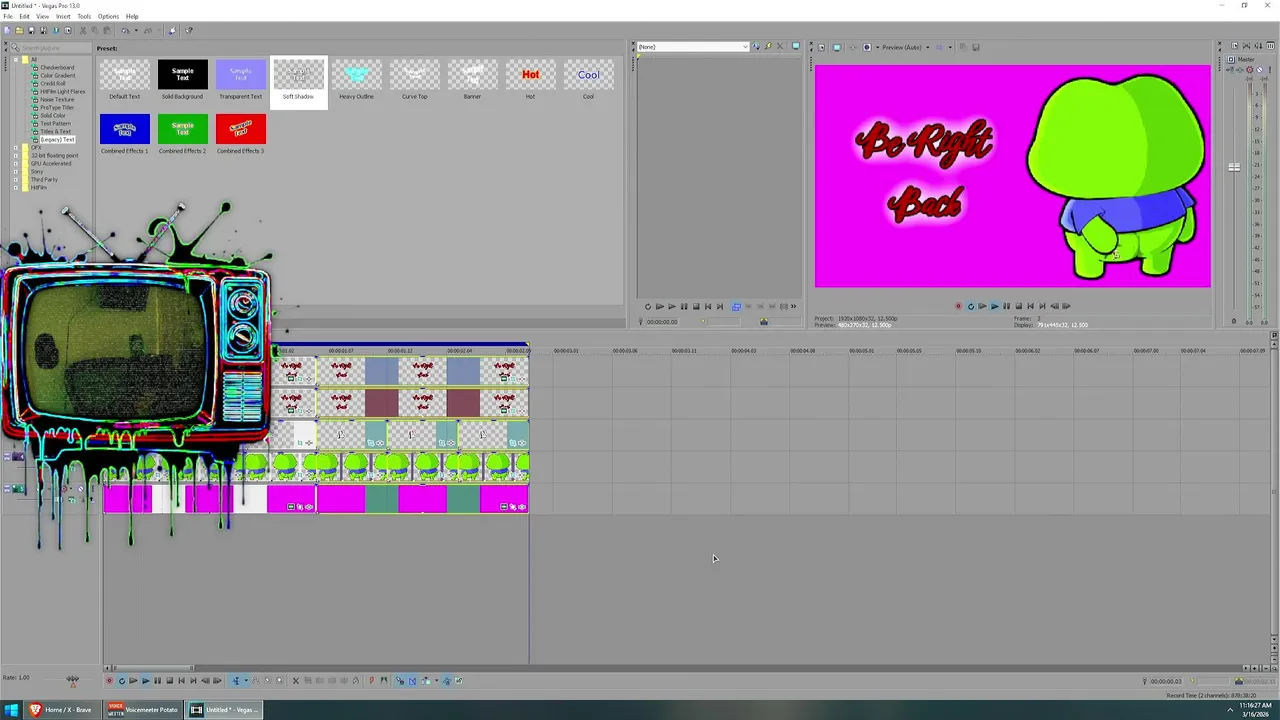Click the New project toolbar icon
This screenshot has width=1280, height=720.
(x=7, y=30)
